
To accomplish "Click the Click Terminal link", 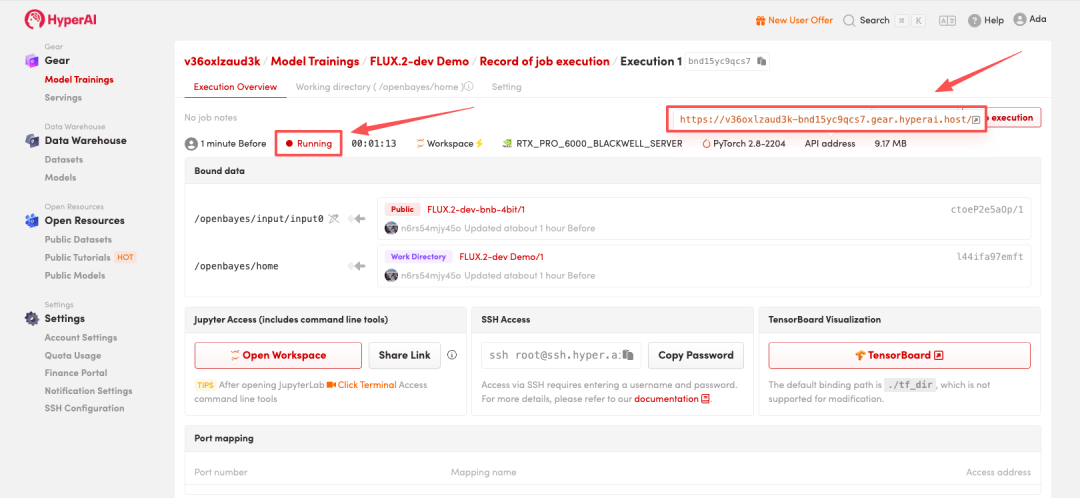I will tap(366, 385).
